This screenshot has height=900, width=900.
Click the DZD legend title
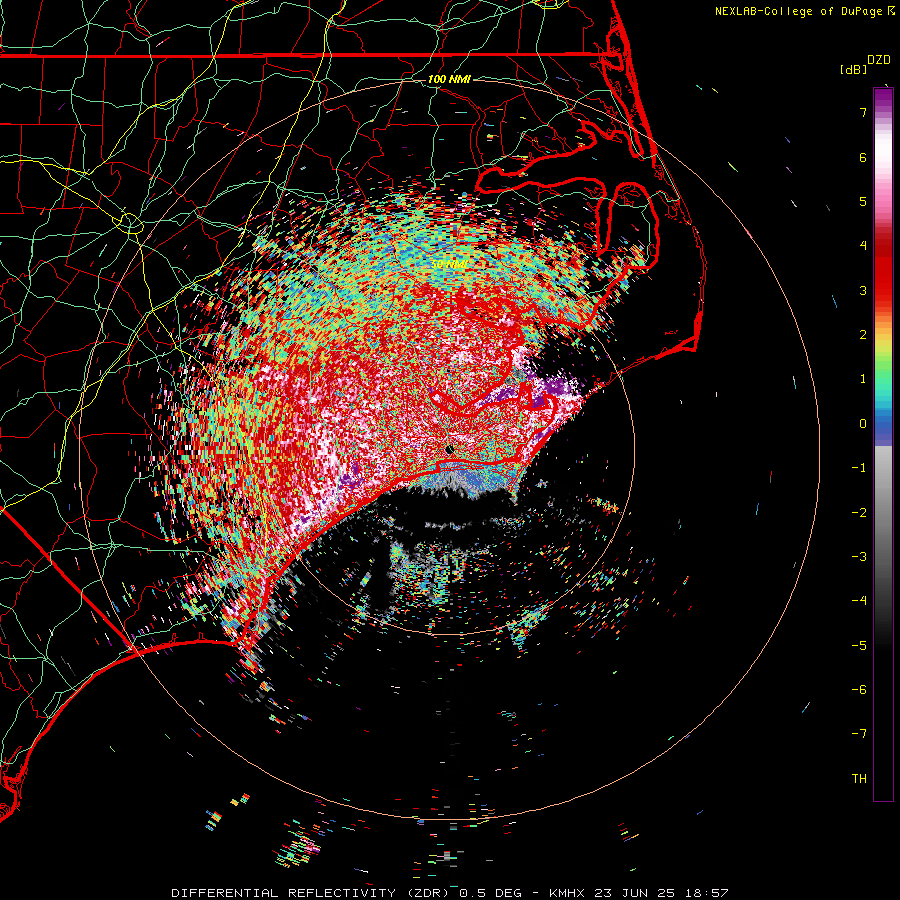point(879,60)
